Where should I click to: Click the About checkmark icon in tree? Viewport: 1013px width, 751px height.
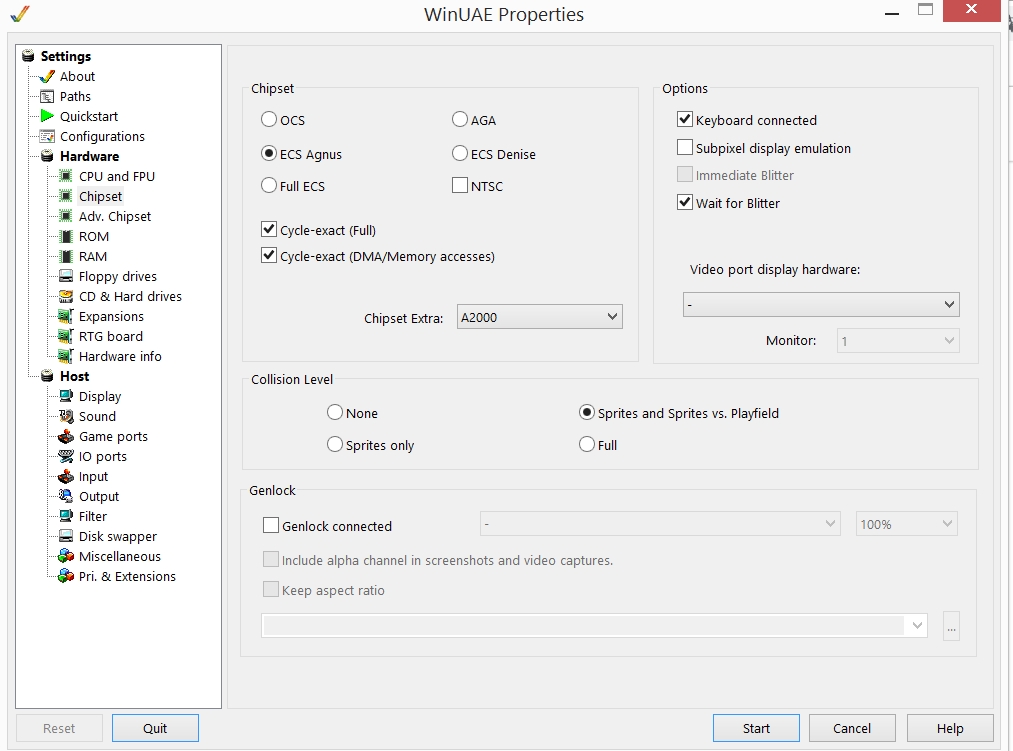(x=47, y=76)
